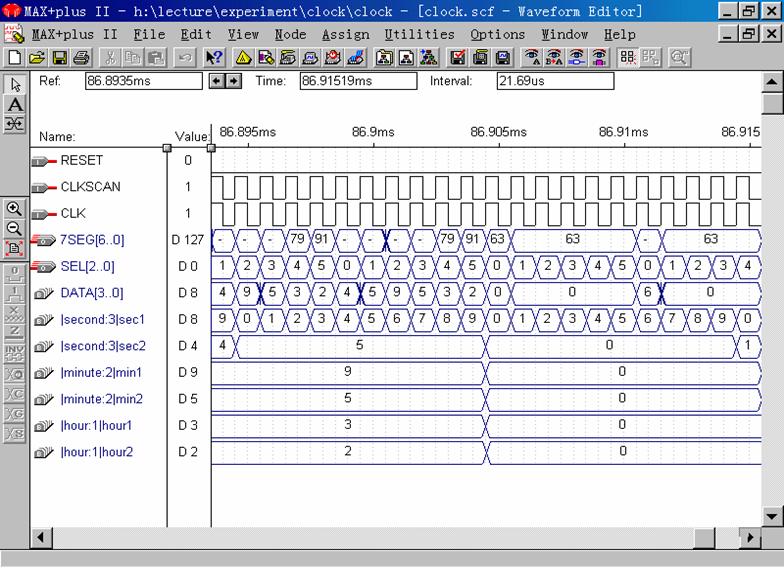Click the tile windows grid icon
The width and height of the screenshot is (784, 568).
pos(628,58)
